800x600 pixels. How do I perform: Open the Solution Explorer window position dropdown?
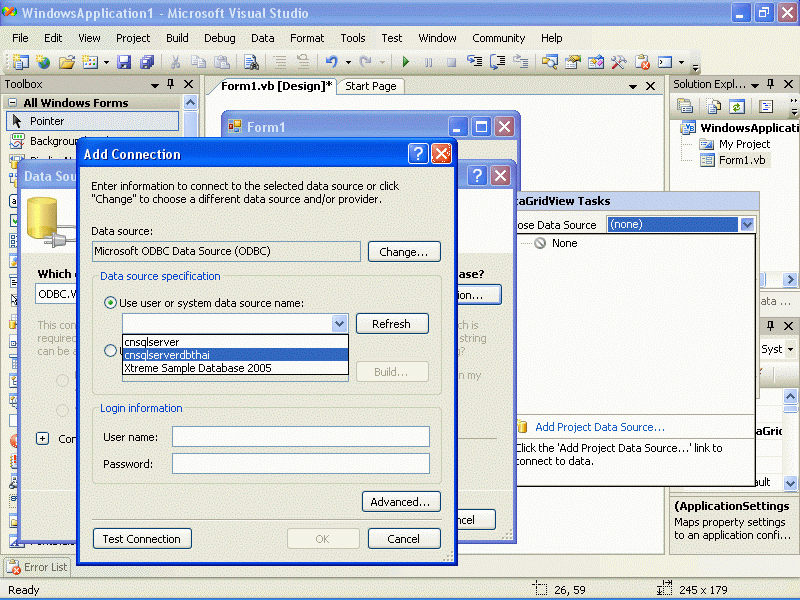point(755,85)
